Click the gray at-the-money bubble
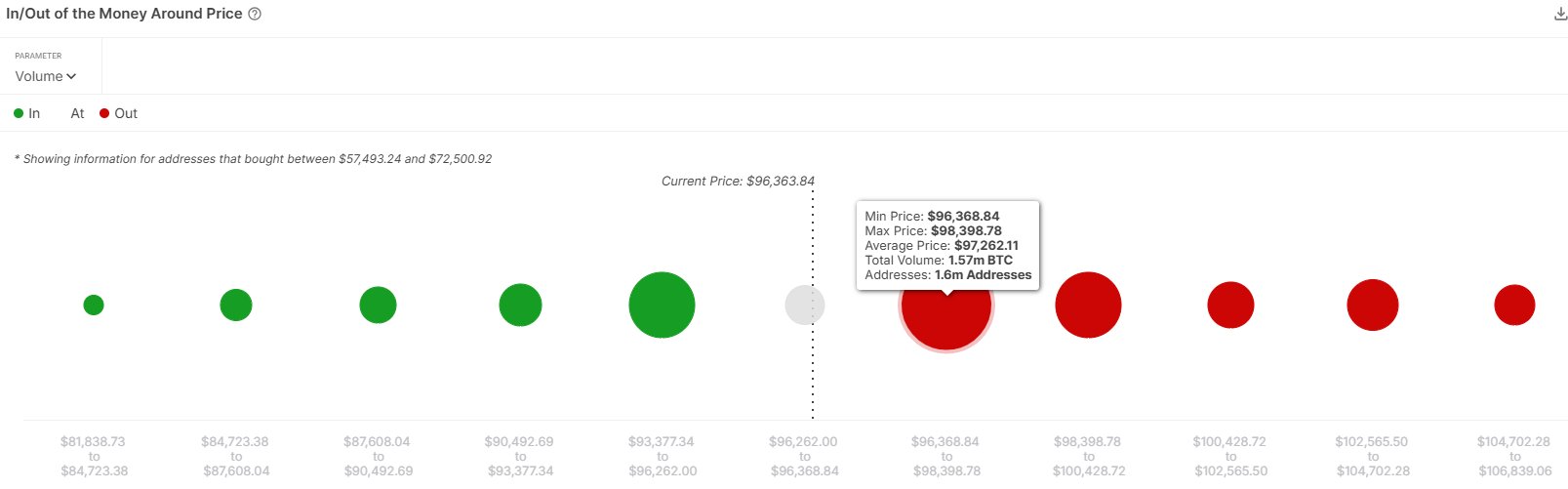Image resolution: width=1568 pixels, height=489 pixels. 804,306
